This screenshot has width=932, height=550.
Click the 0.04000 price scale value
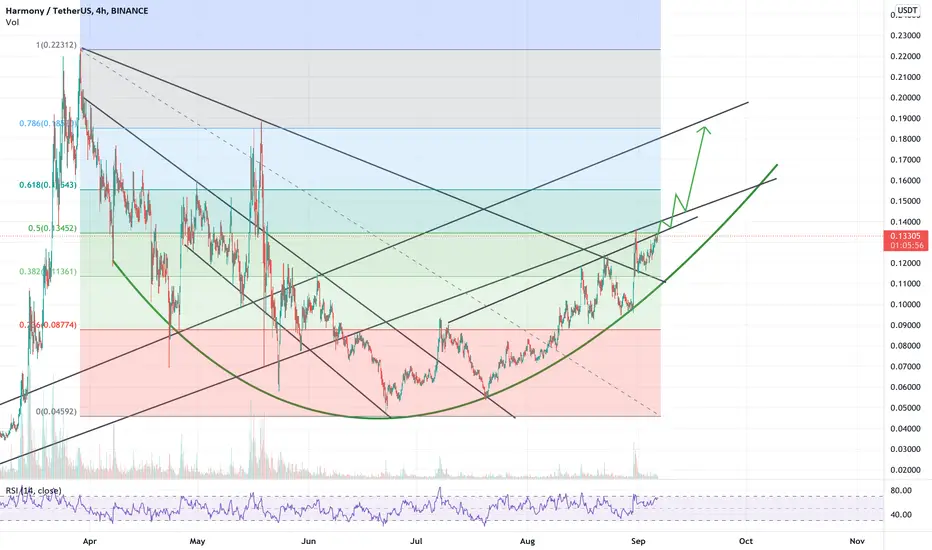coord(905,429)
